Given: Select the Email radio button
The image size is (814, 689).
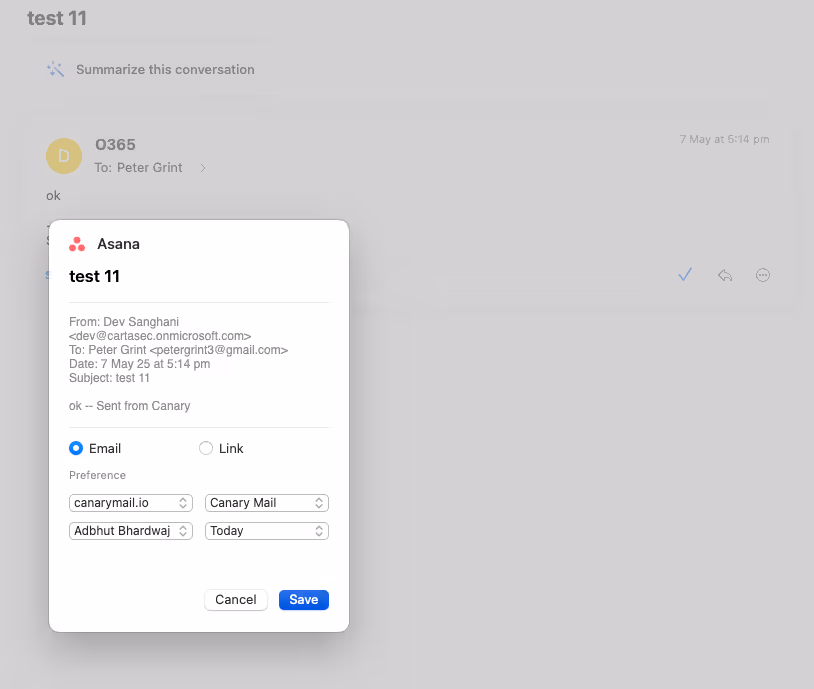Looking at the screenshot, I should (x=76, y=448).
